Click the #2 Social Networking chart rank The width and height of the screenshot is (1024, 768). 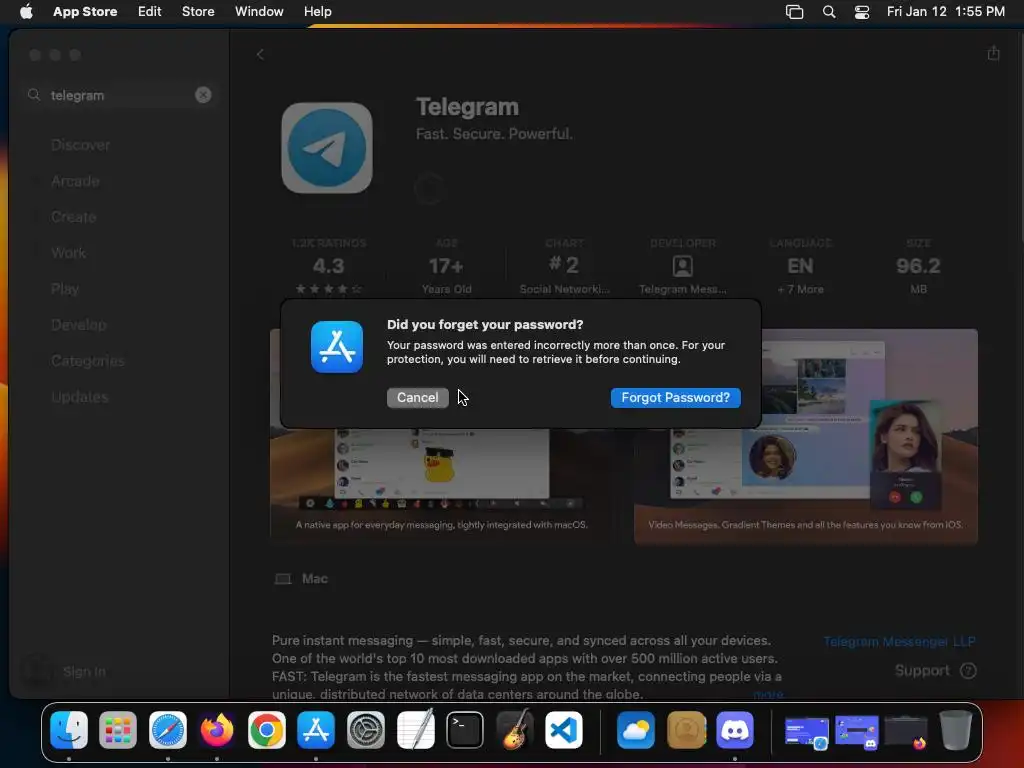[x=564, y=265]
